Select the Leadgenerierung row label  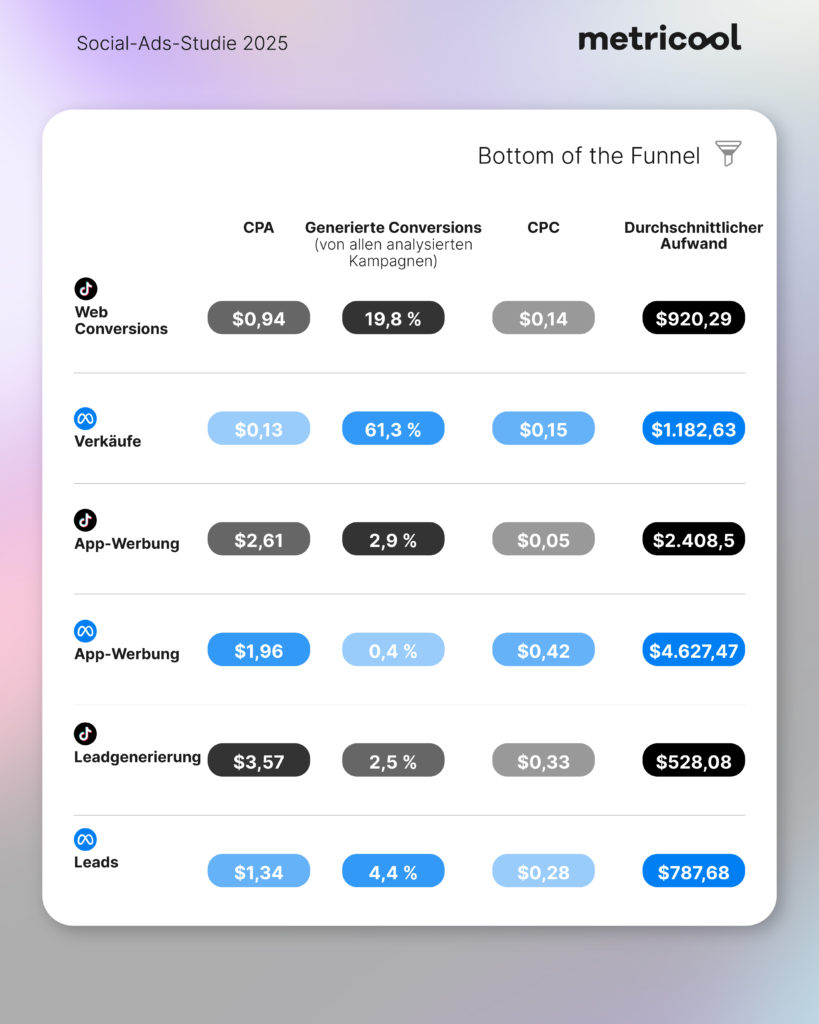click(137, 757)
